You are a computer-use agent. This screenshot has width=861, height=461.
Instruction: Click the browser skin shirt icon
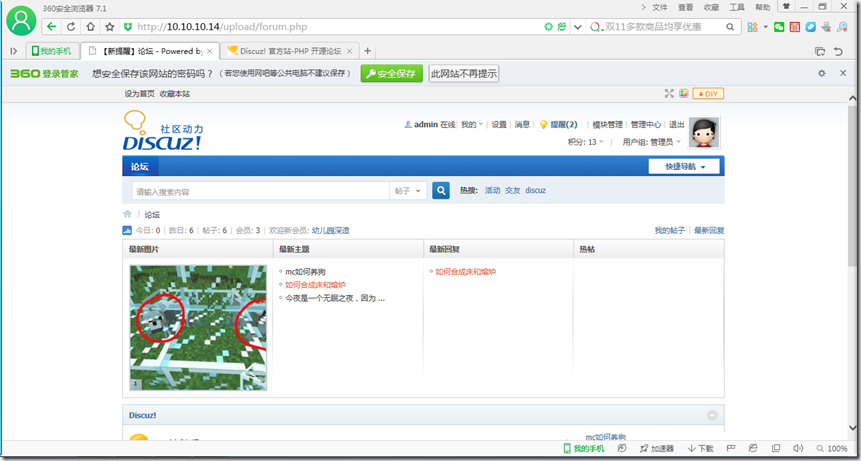pyautogui.click(x=787, y=7)
